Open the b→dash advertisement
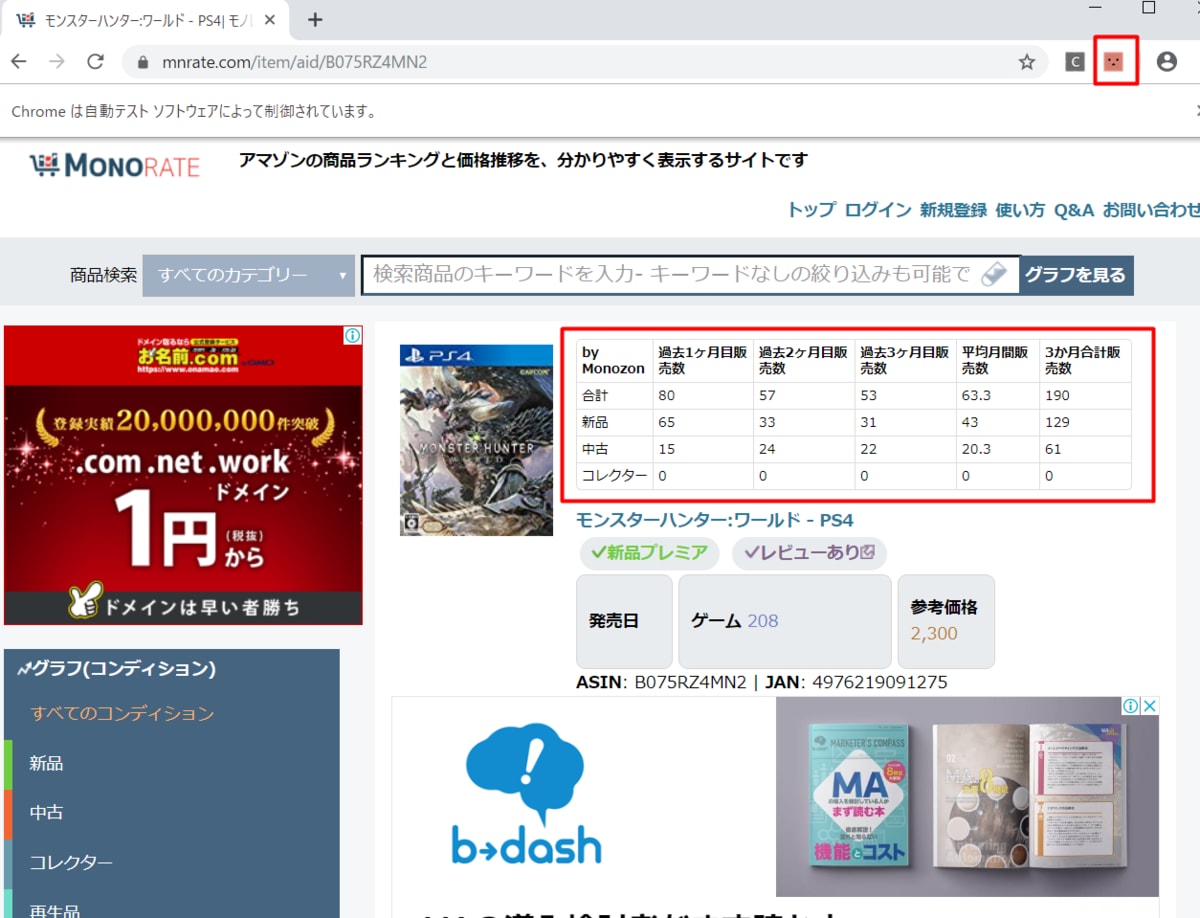The width and height of the screenshot is (1200, 918). 527,796
